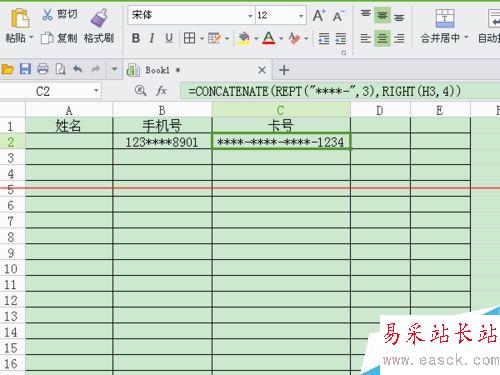Toggle Bold formatting
The height and width of the screenshot is (375, 500).
click(136, 38)
